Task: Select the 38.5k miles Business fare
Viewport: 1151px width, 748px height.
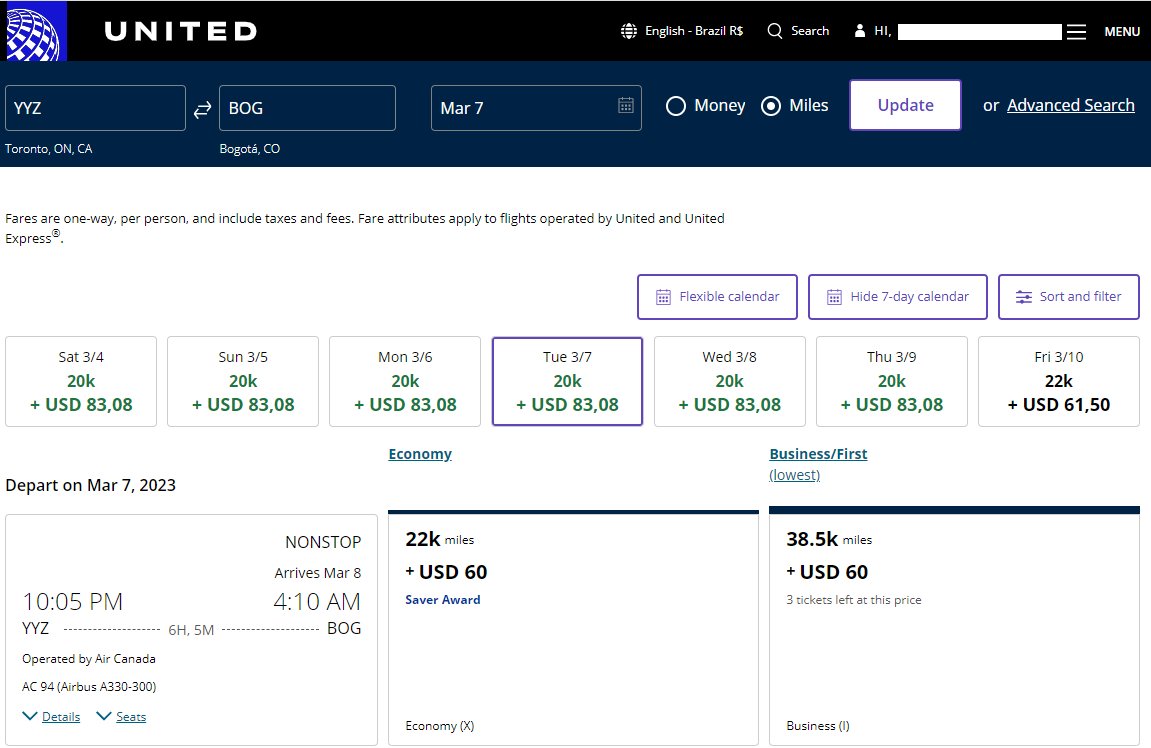Action: pos(954,626)
